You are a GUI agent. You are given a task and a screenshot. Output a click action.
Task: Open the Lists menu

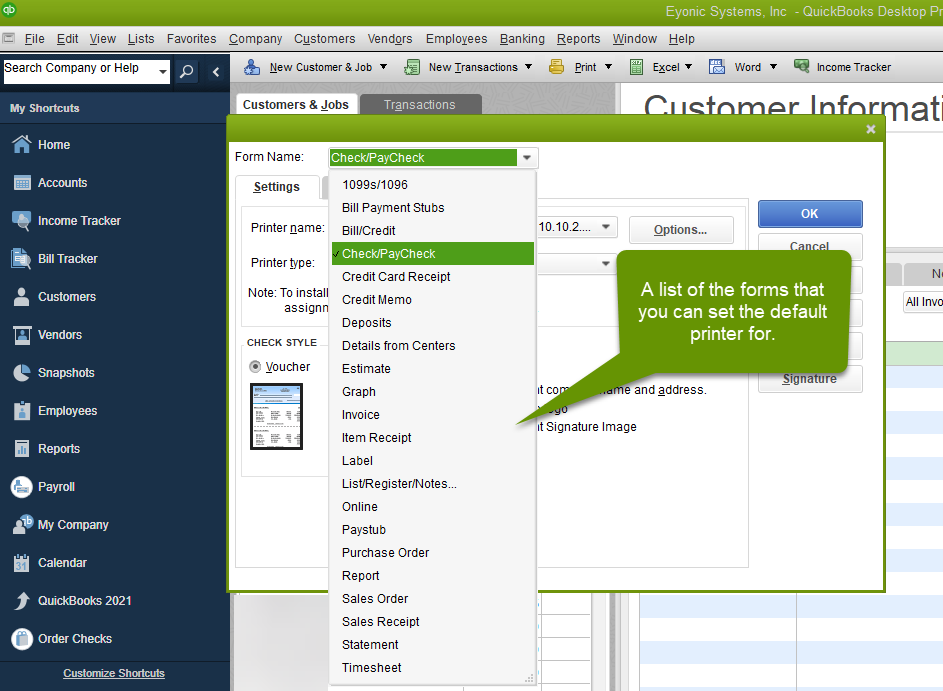[141, 38]
